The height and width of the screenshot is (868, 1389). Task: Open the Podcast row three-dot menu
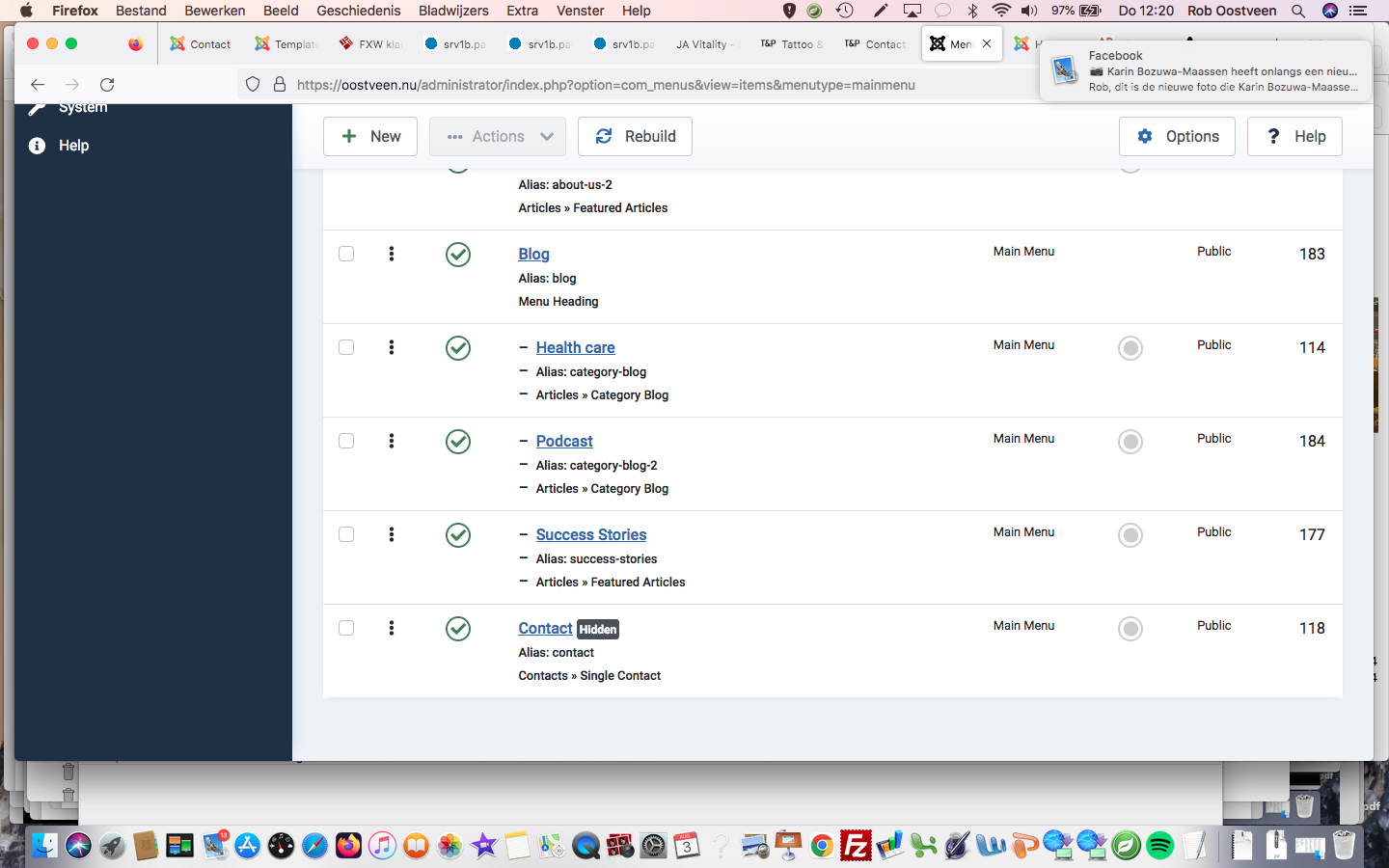pyautogui.click(x=392, y=441)
